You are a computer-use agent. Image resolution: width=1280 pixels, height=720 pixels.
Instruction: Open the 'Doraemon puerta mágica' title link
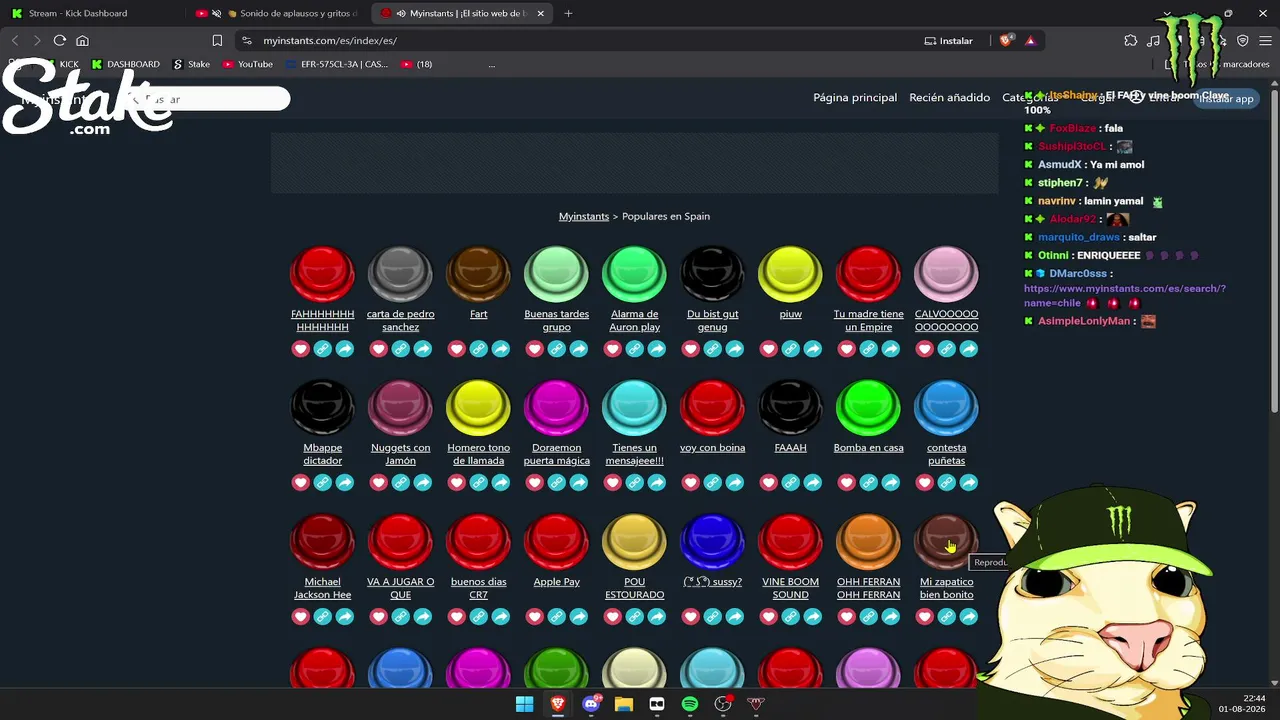tap(557, 454)
